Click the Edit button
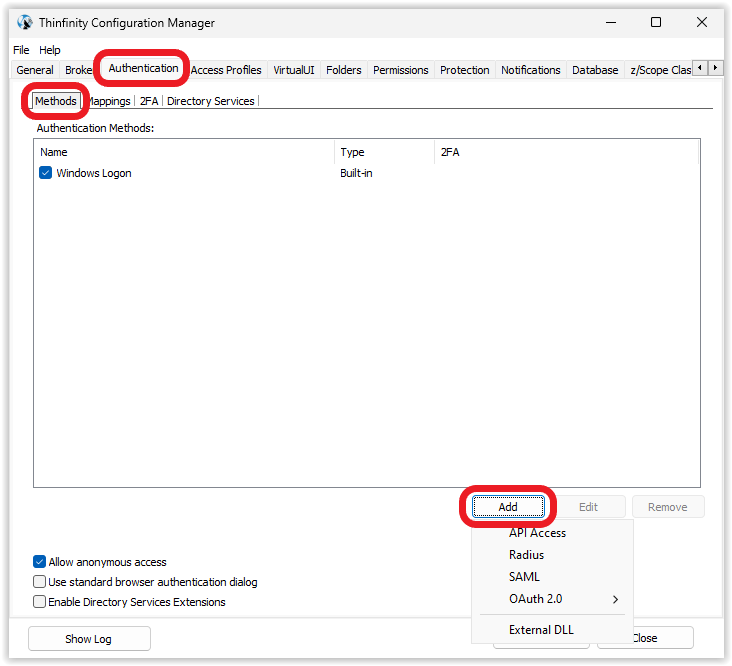Image resolution: width=732 pixels, height=666 pixels. click(x=588, y=507)
